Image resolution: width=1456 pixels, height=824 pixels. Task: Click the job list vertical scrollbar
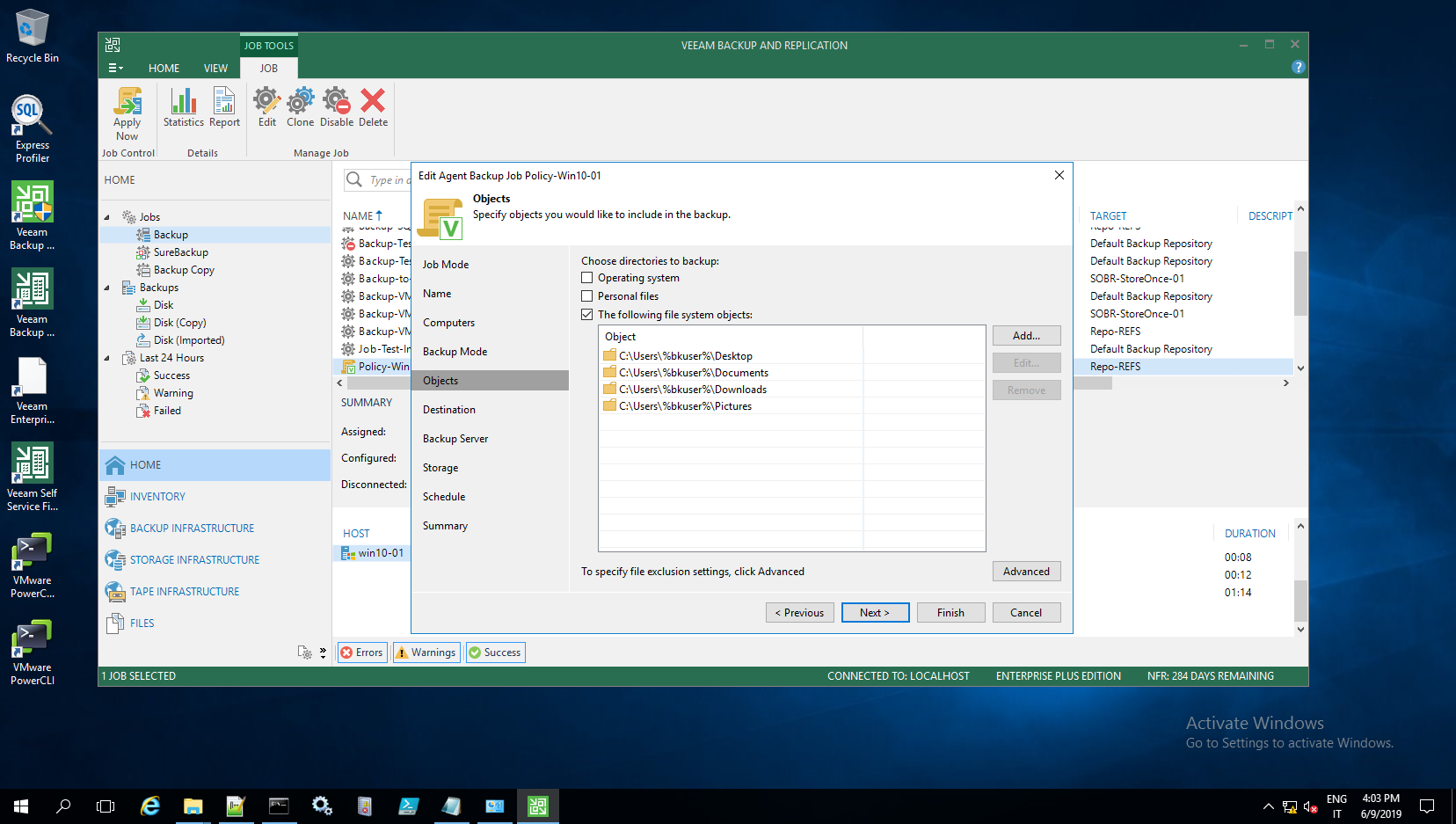click(1300, 283)
